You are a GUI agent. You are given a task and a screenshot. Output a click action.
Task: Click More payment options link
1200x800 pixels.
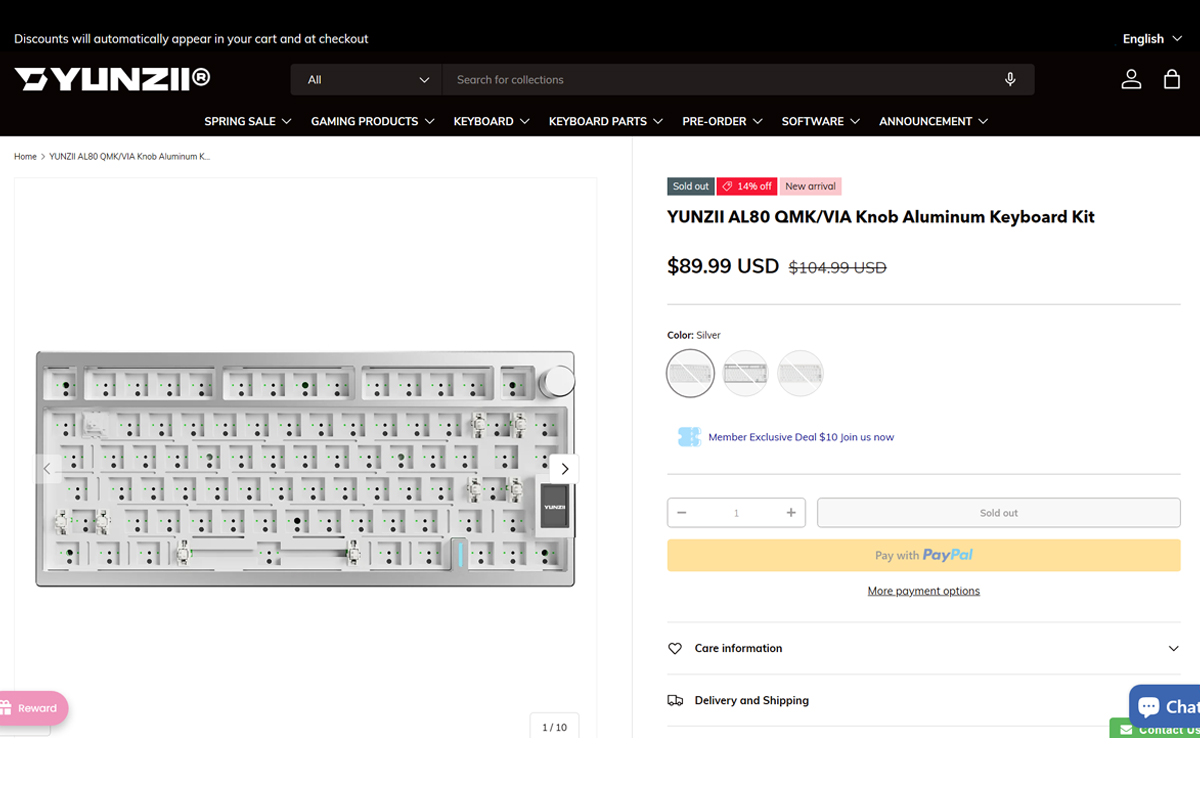pyautogui.click(x=924, y=591)
